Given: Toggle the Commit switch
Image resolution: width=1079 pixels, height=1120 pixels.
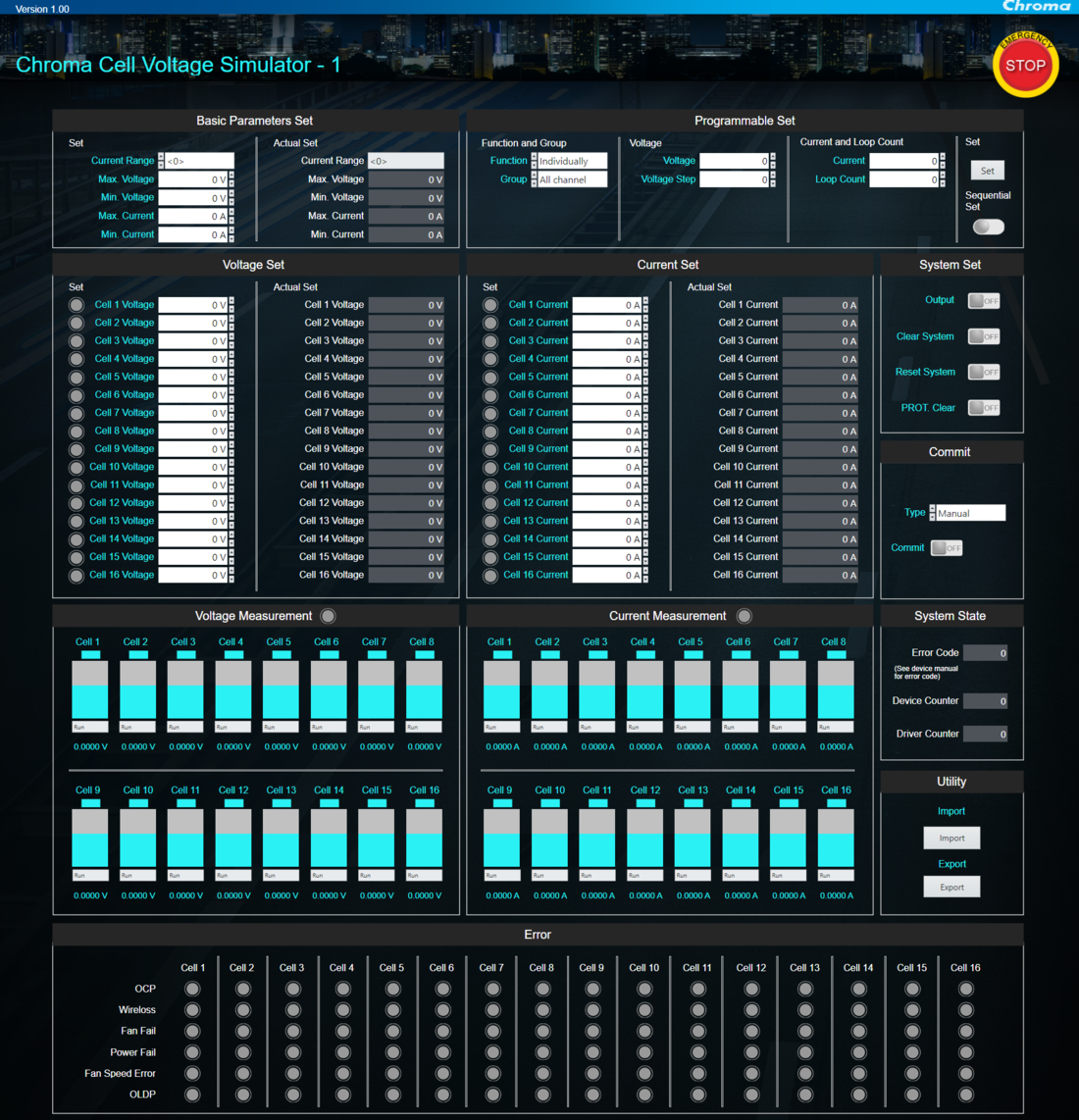Looking at the screenshot, I should pyautogui.click(x=947, y=548).
